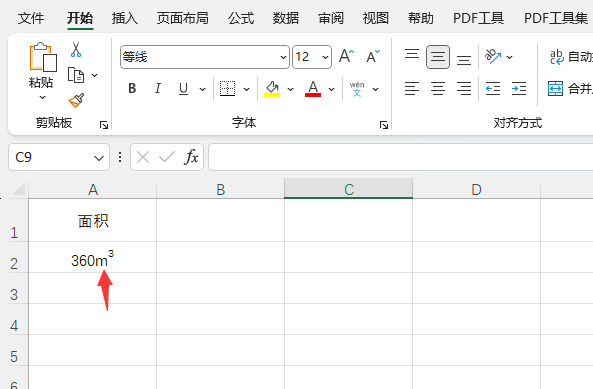593x389 pixels.
Task: Center text horizontally
Action: click(438, 88)
